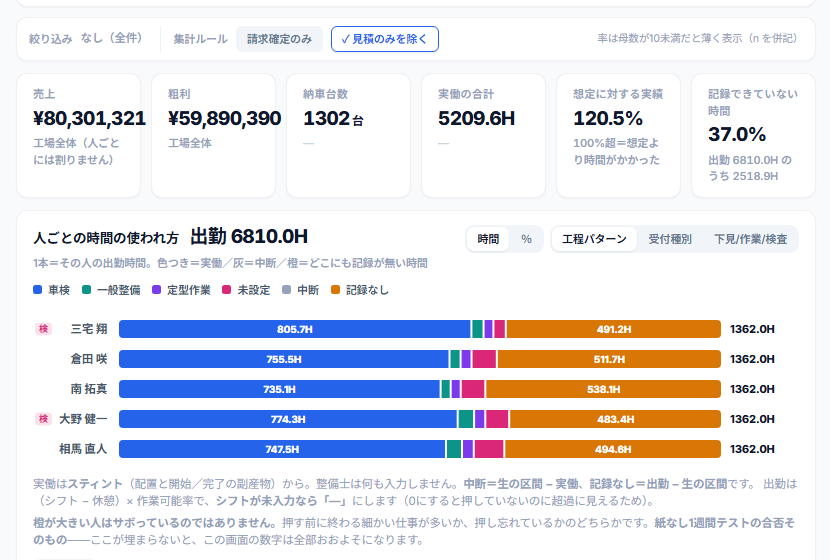Click the 納車台数 value 1302台

(x=333, y=119)
